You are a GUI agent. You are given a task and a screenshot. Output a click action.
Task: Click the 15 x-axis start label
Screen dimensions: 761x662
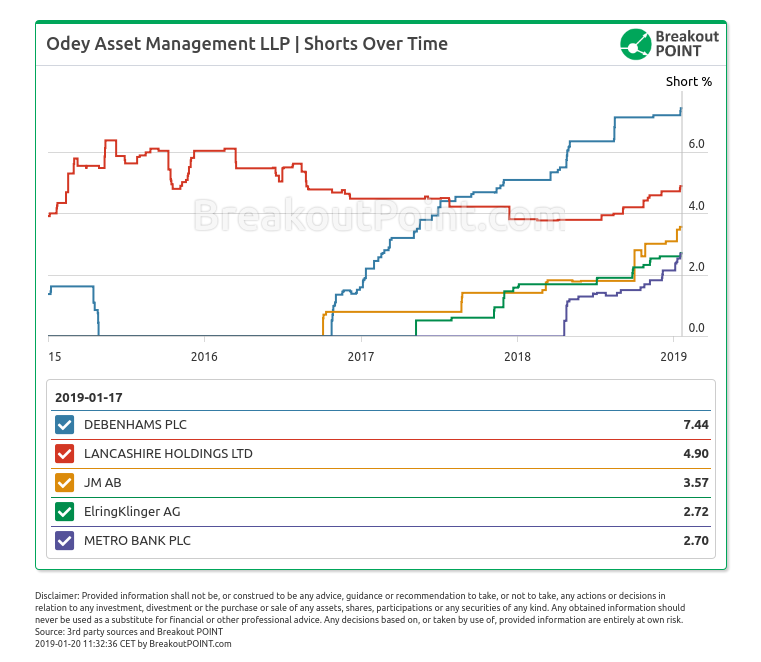tap(55, 357)
